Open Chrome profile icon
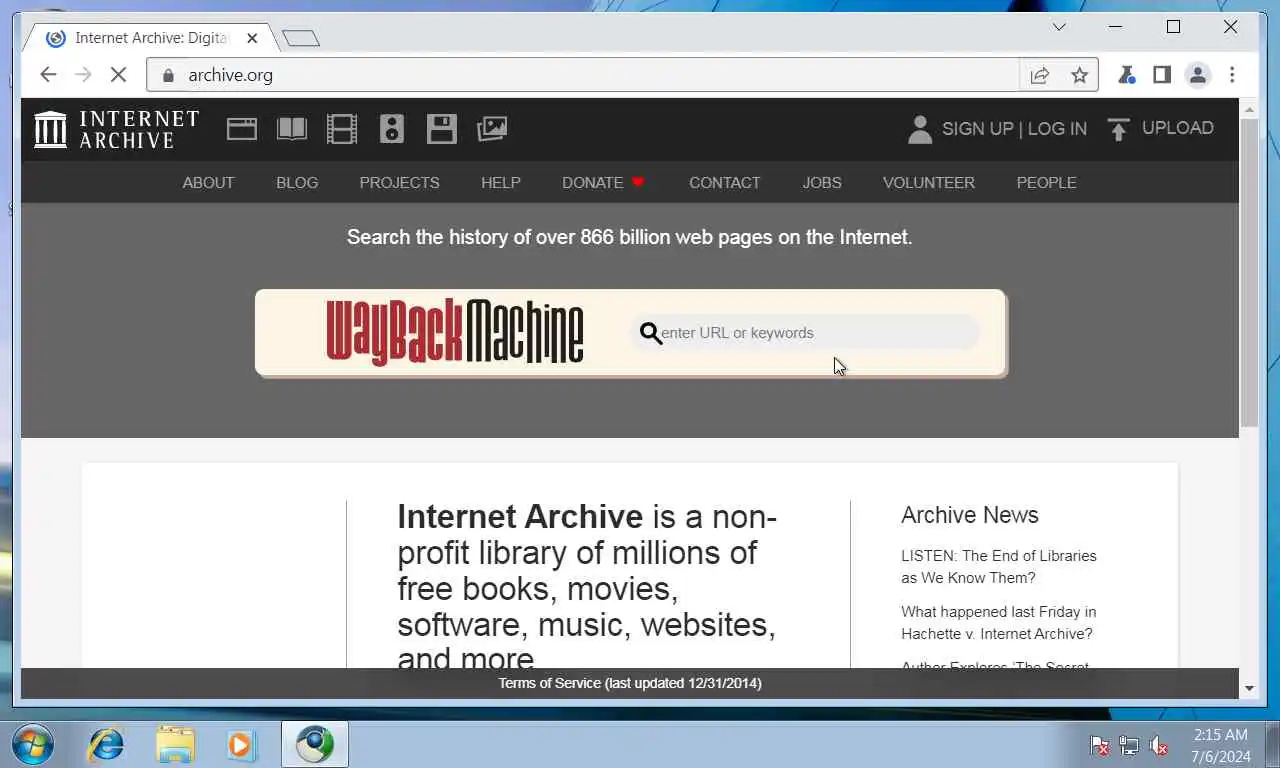Viewport: 1280px width, 768px height. [x=1197, y=75]
